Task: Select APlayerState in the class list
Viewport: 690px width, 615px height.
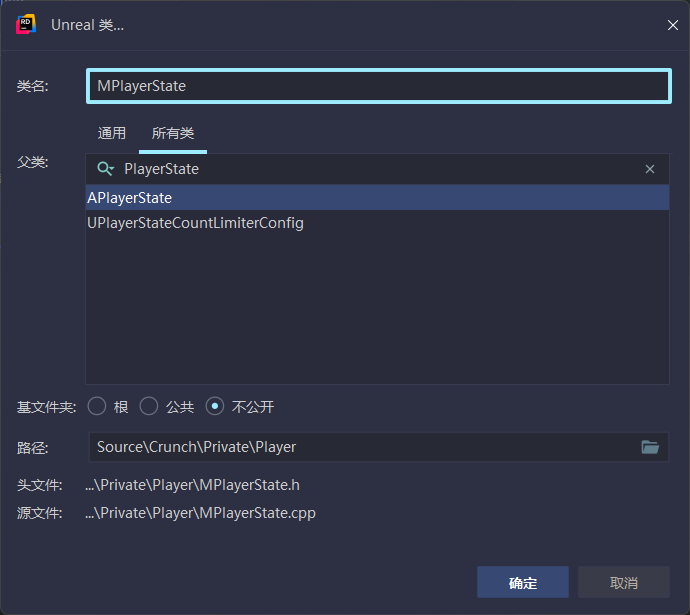Action: click(378, 198)
